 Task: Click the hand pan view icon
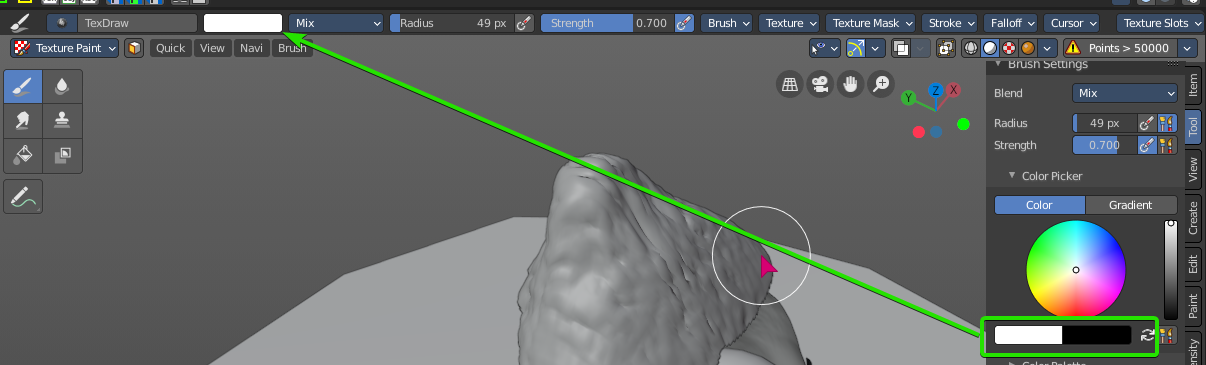[851, 85]
